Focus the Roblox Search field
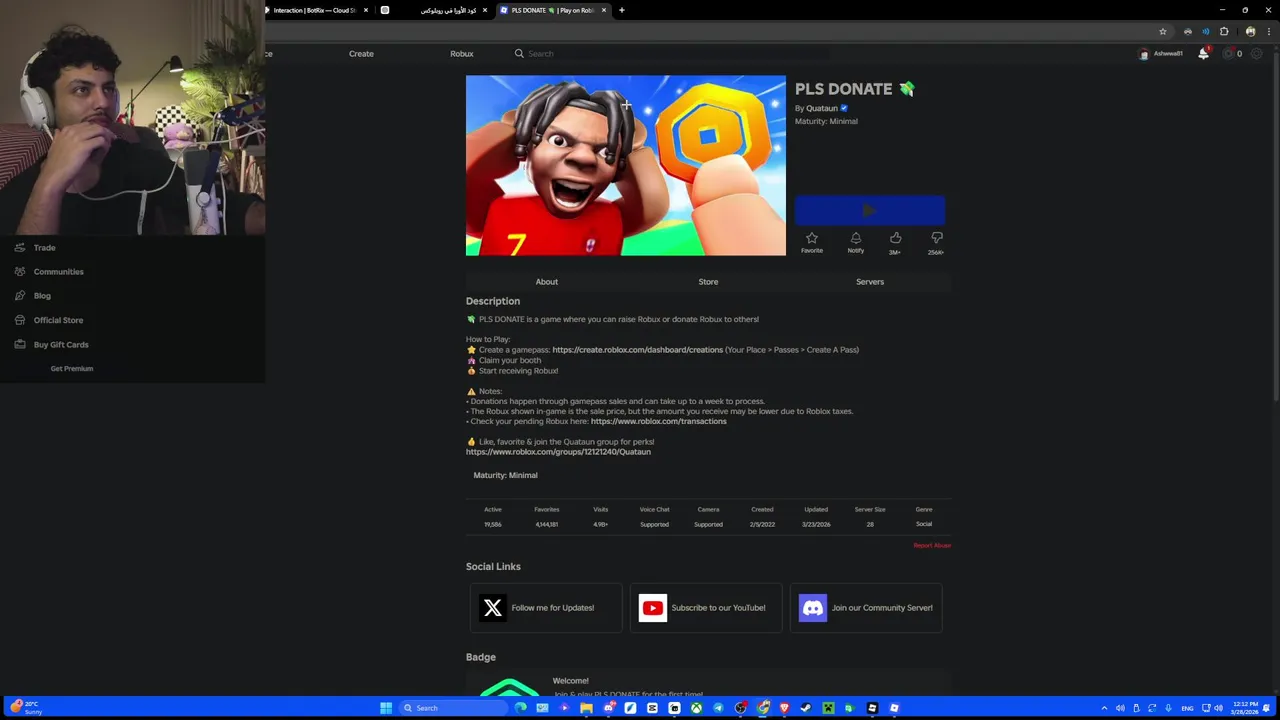 pos(670,54)
